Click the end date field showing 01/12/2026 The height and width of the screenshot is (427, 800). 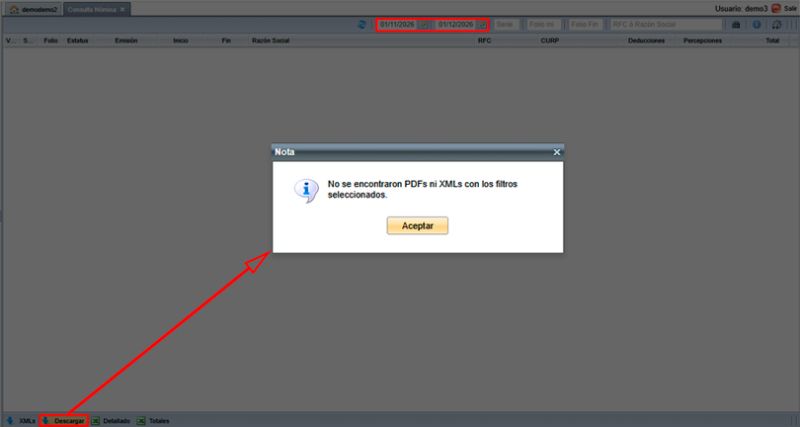[456, 24]
